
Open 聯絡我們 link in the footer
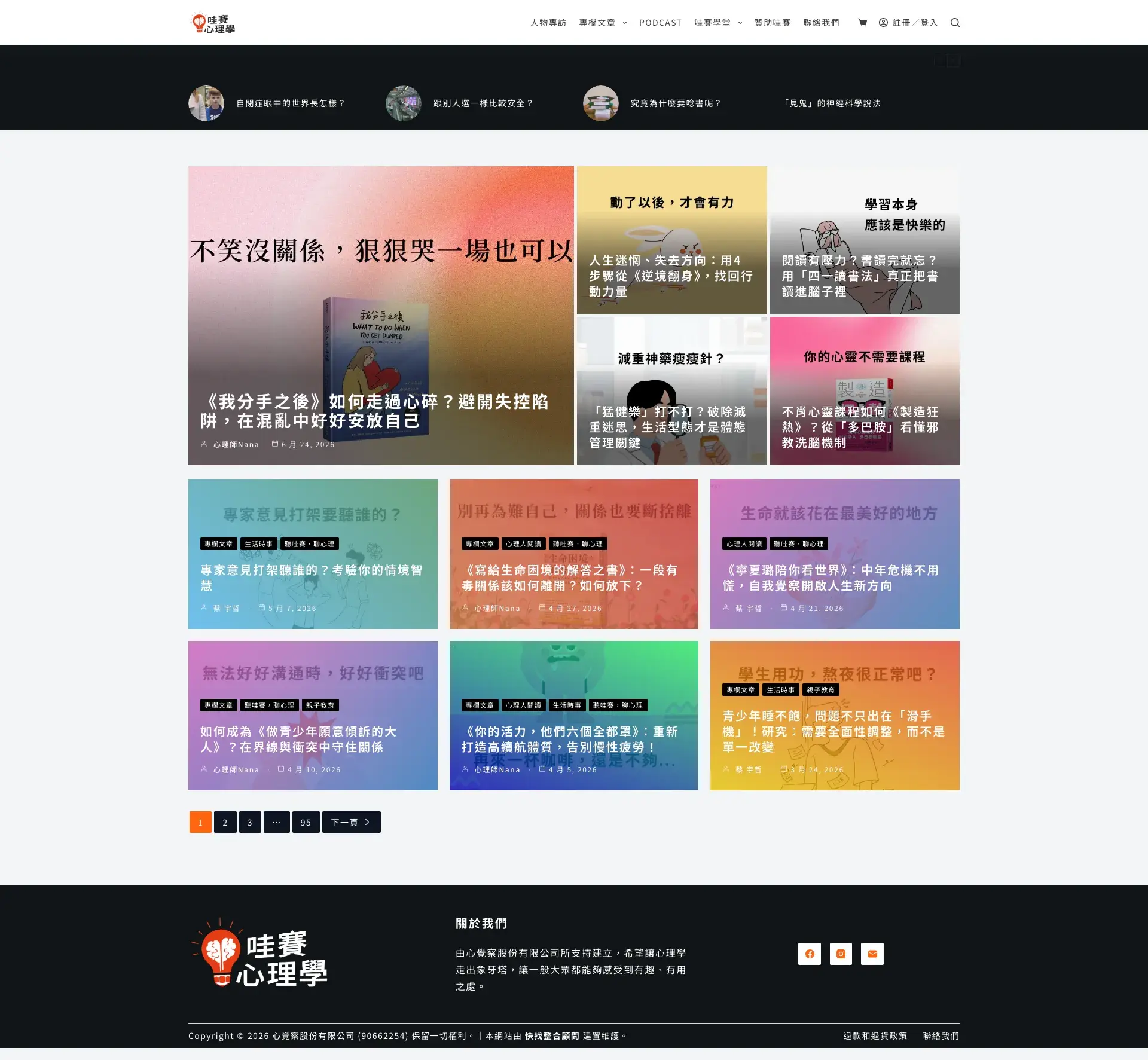click(941, 1036)
